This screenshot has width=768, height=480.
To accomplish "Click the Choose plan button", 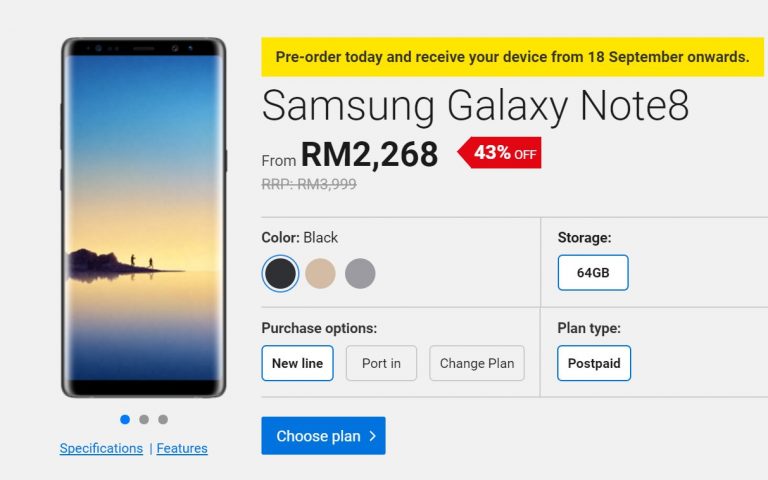I will [x=323, y=436].
